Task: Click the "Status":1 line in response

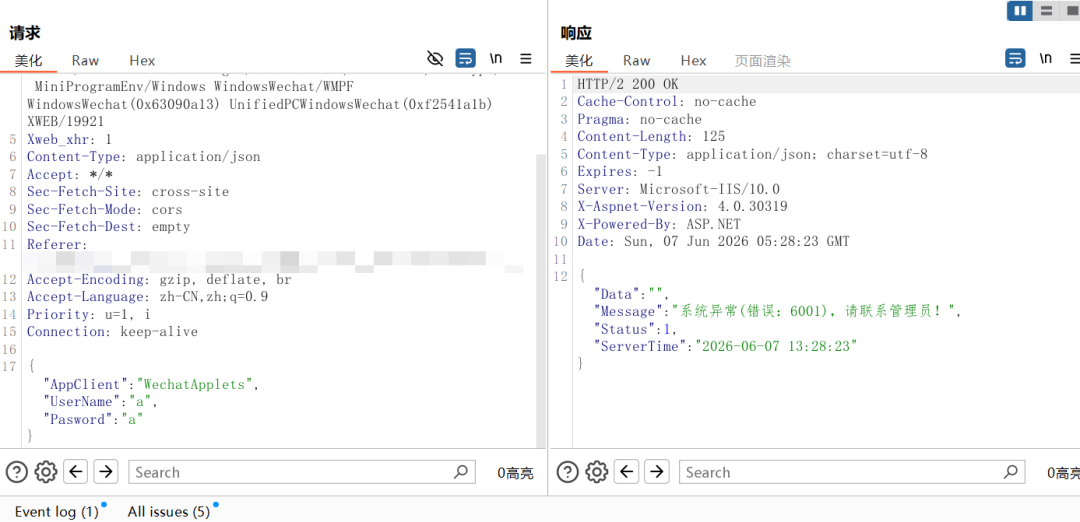Action: click(x=636, y=328)
